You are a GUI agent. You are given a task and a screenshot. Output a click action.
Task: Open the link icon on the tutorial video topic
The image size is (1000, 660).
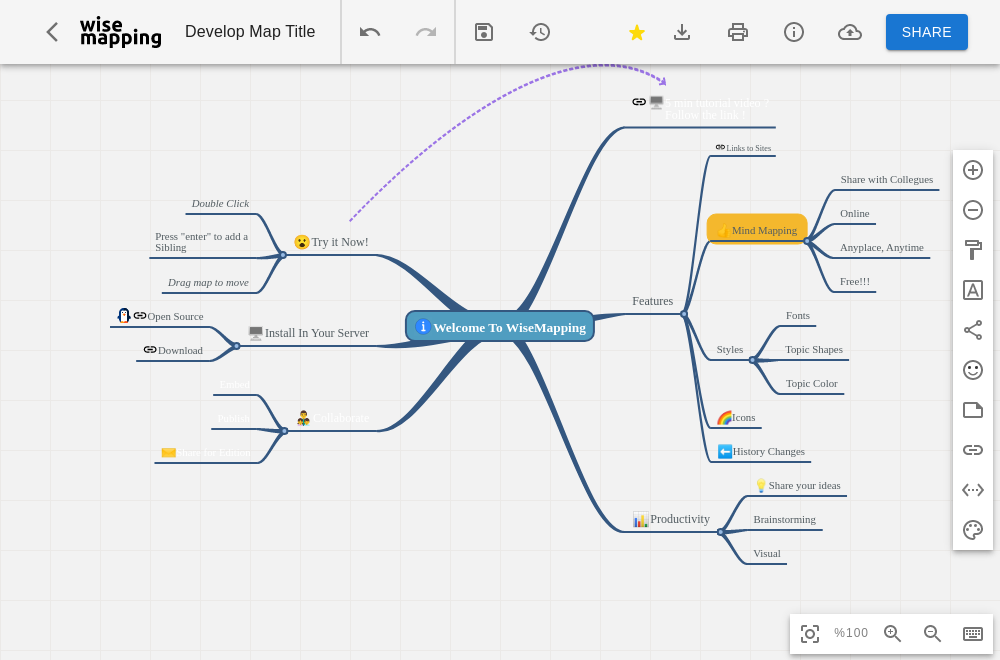pos(639,101)
